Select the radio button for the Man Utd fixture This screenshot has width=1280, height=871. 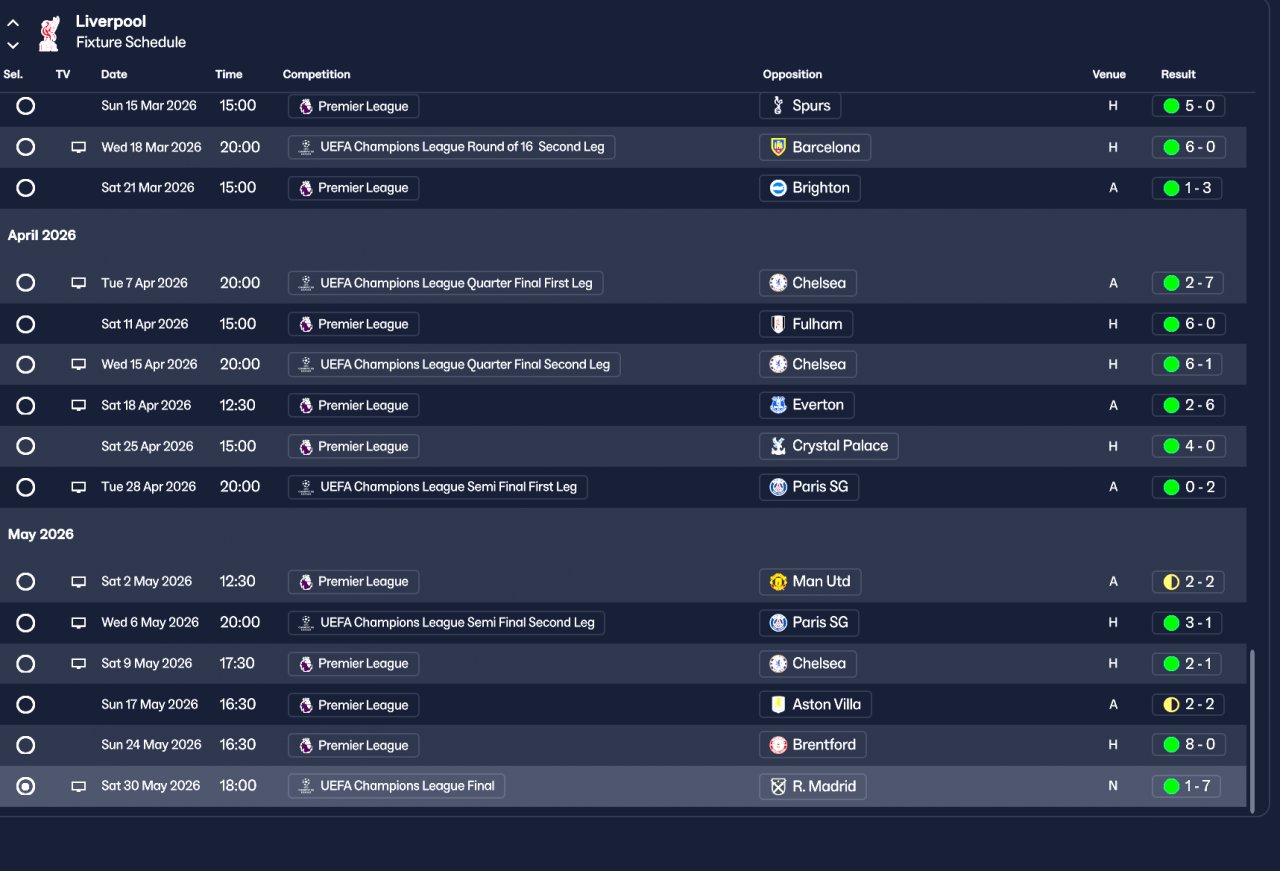click(x=26, y=582)
